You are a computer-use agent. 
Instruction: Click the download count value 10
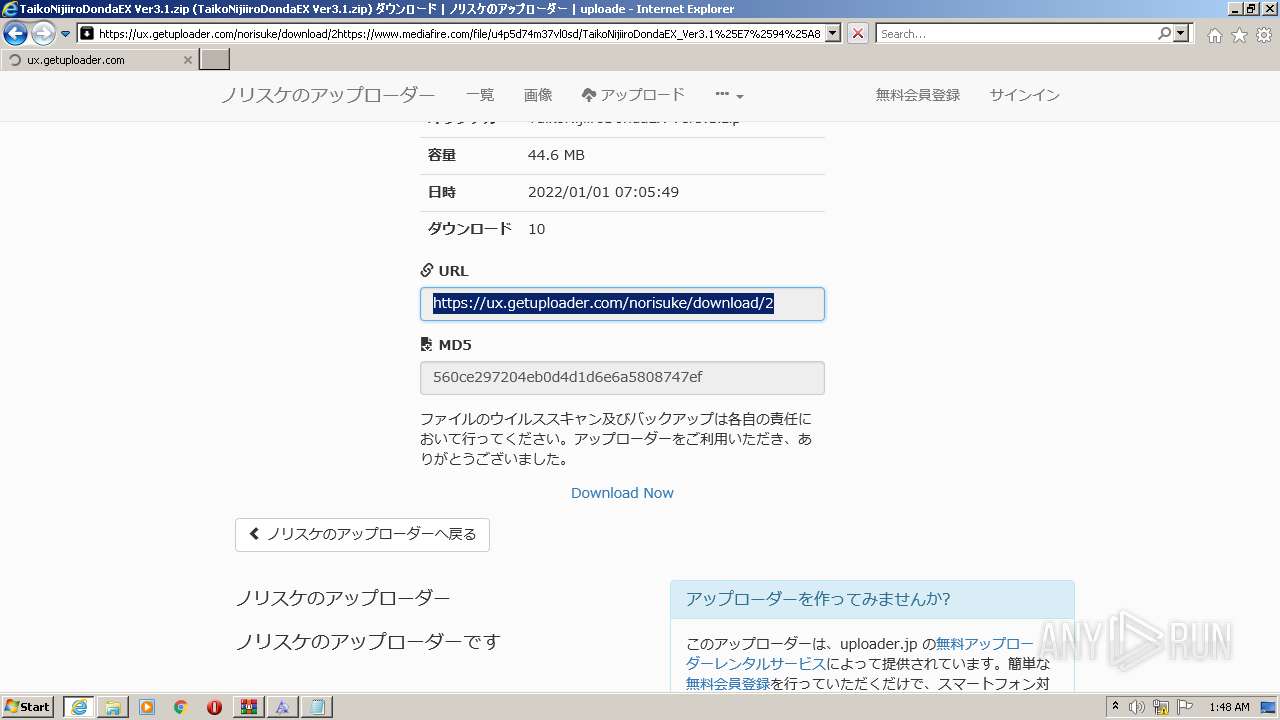(536, 229)
